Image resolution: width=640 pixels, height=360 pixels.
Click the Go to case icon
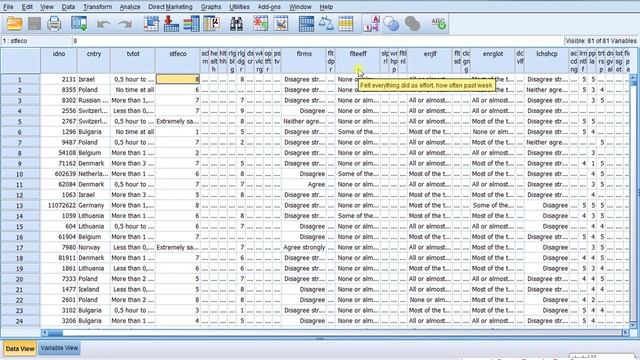(x=151, y=23)
